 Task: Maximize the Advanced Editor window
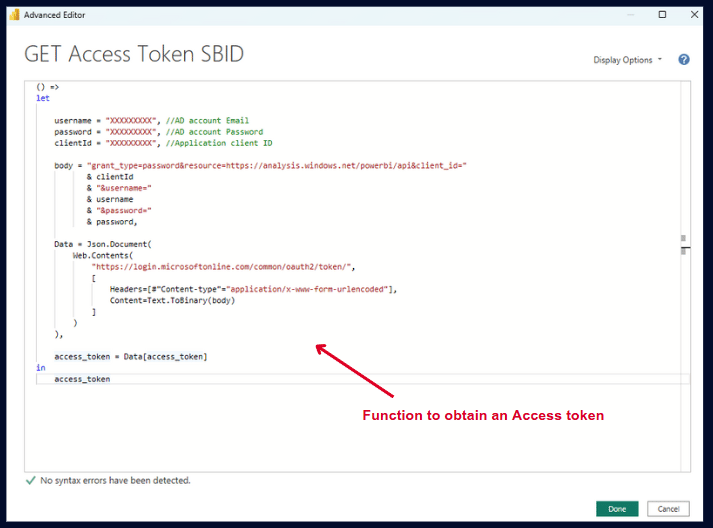pos(662,15)
